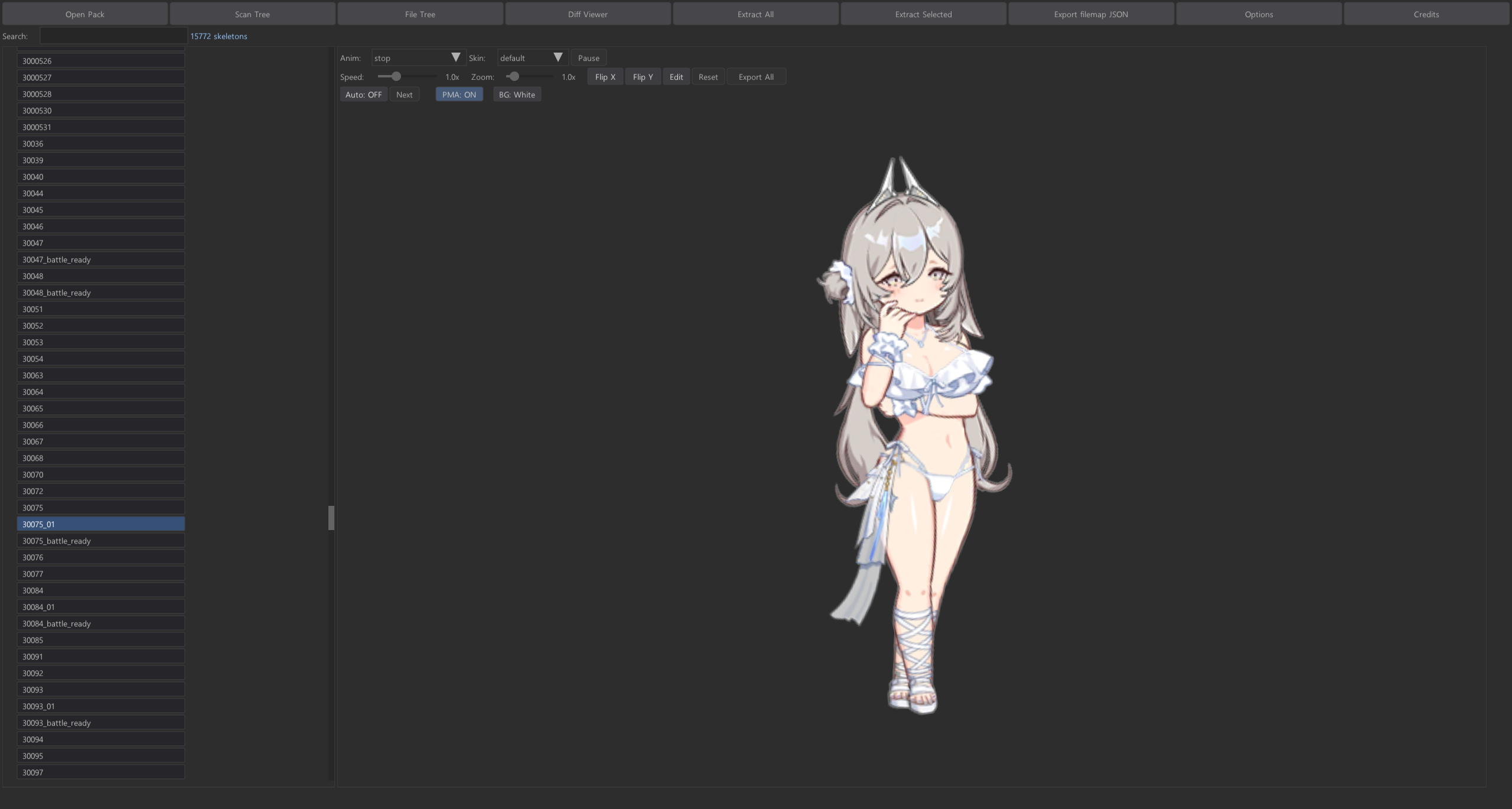
Task: Show the Credits page
Action: click(1426, 14)
